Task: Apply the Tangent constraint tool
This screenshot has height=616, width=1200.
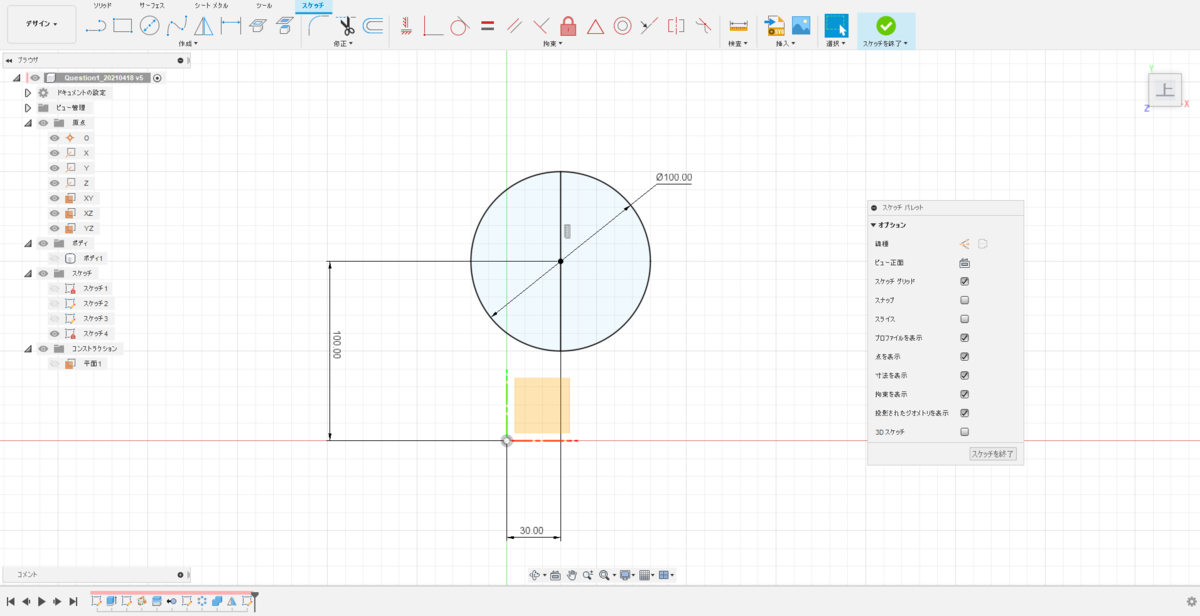Action: tap(460, 26)
